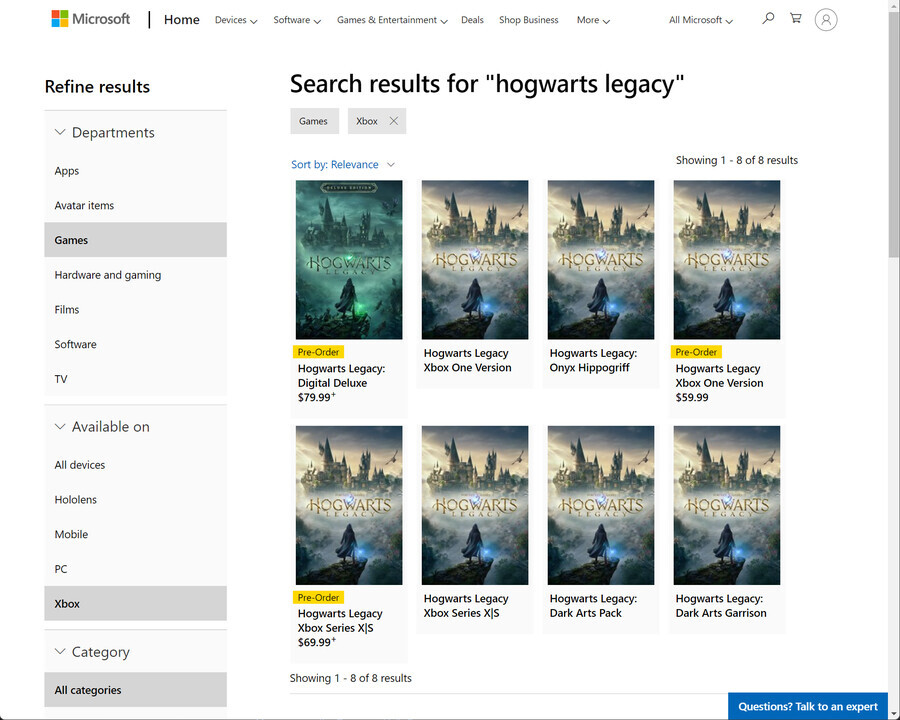This screenshot has height=720, width=900.
Task: Select the TV department
Action: coord(135,379)
